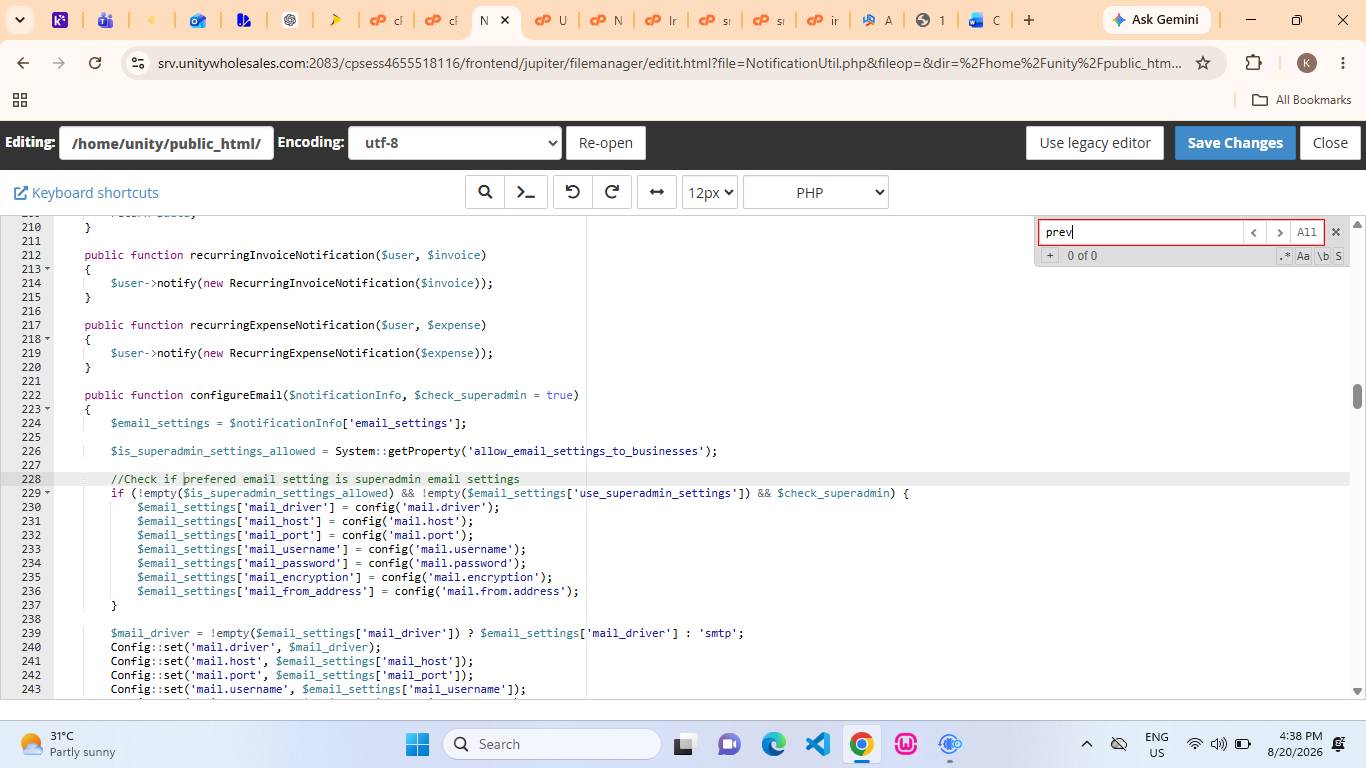Click into the search text field
Screen dimensions: 1366x768
tap(1140, 232)
